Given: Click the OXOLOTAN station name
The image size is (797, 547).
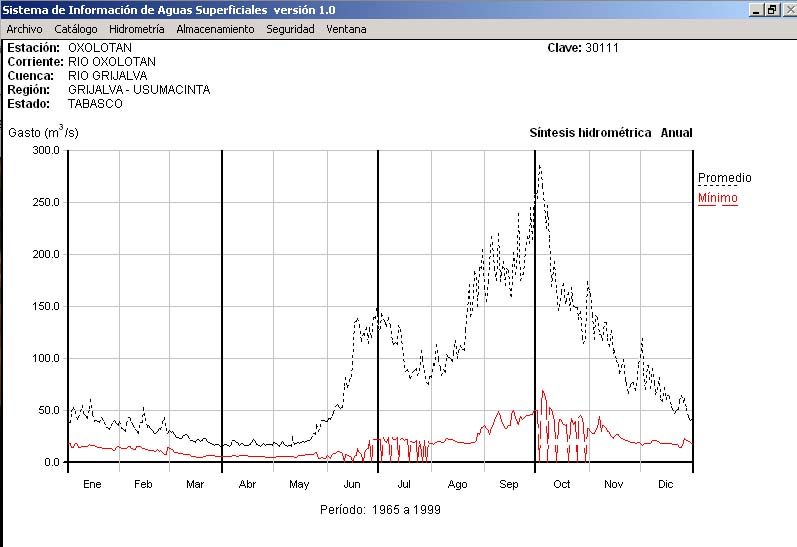Looking at the screenshot, I should (x=100, y=47).
